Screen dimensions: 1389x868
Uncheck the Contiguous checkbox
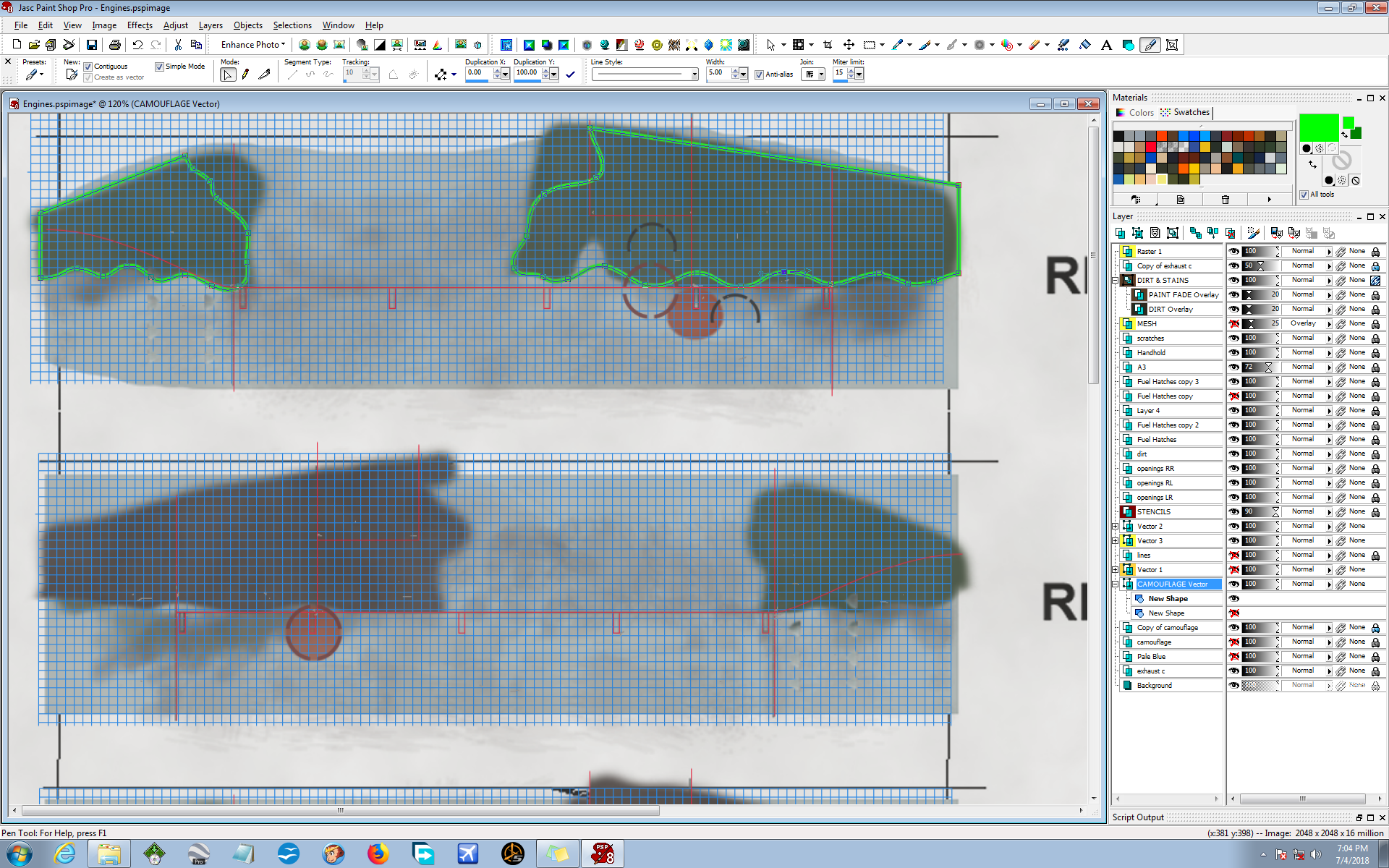pyautogui.click(x=88, y=67)
